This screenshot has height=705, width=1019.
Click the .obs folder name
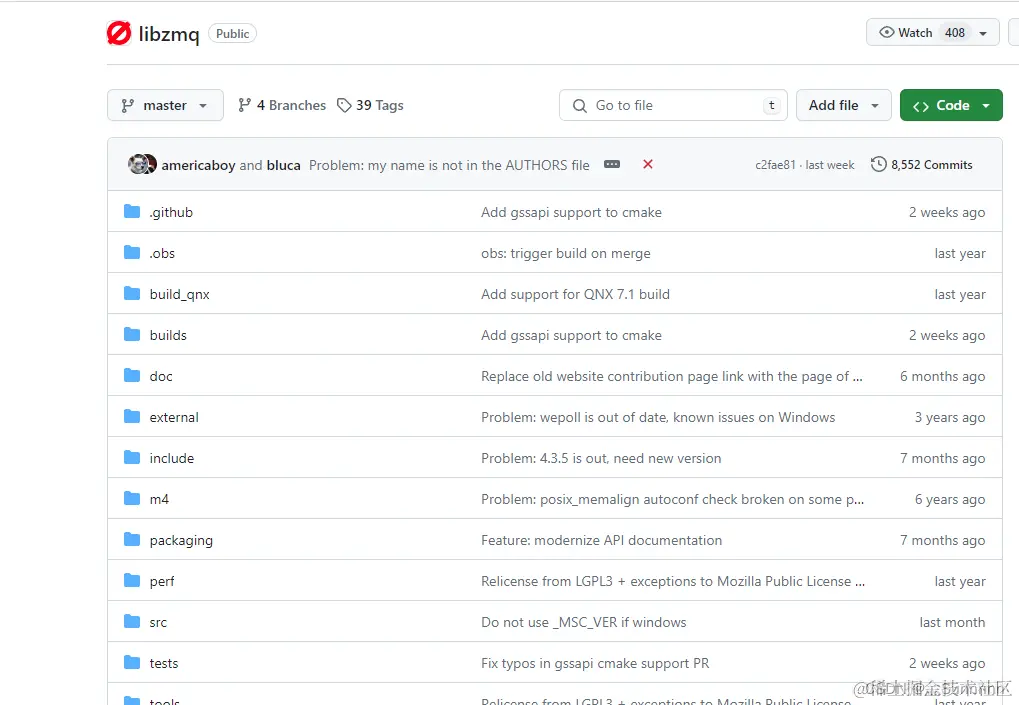pos(162,253)
